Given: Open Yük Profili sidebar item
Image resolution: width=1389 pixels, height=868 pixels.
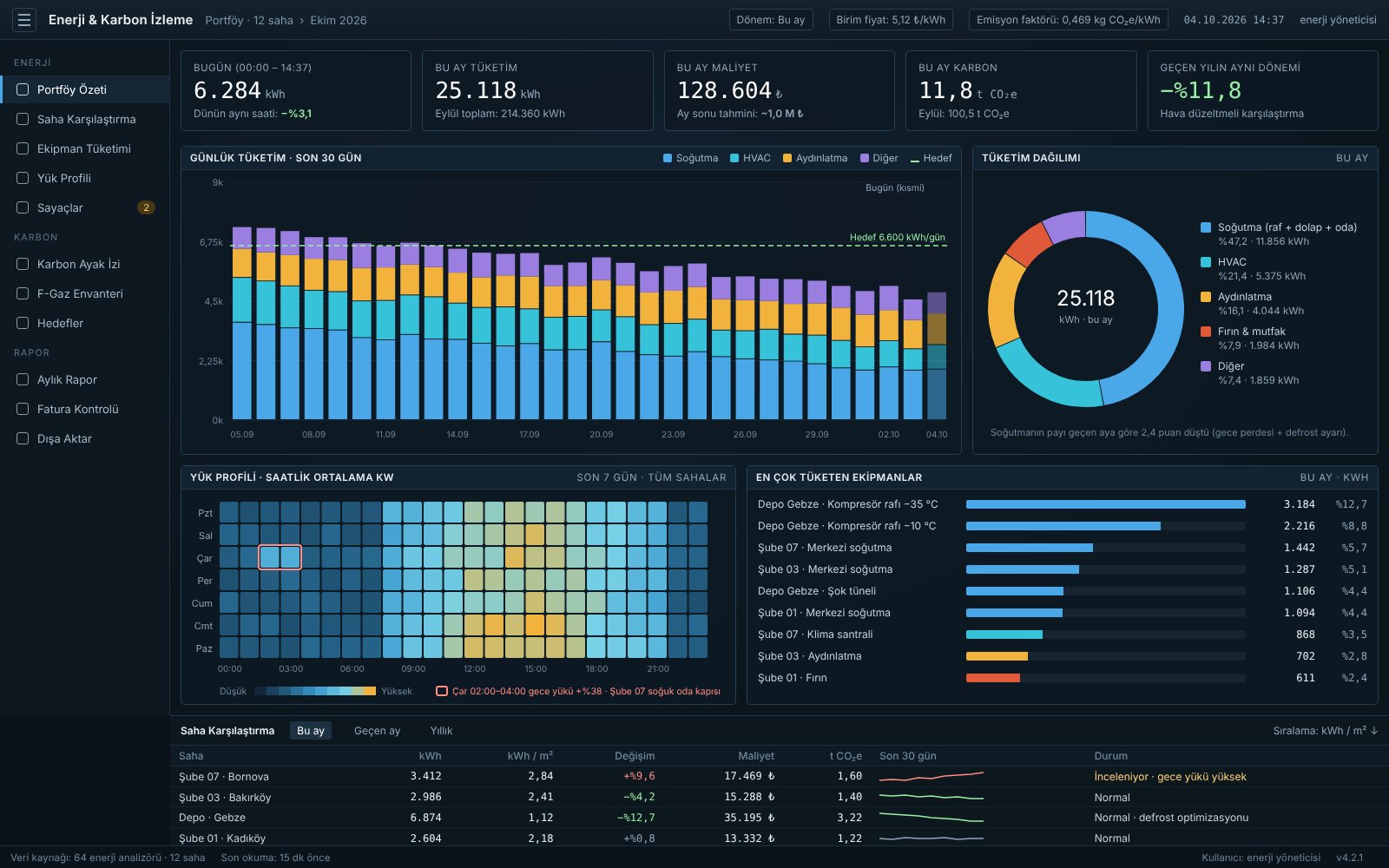Looking at the screenshot, I should tap(85, 178).
